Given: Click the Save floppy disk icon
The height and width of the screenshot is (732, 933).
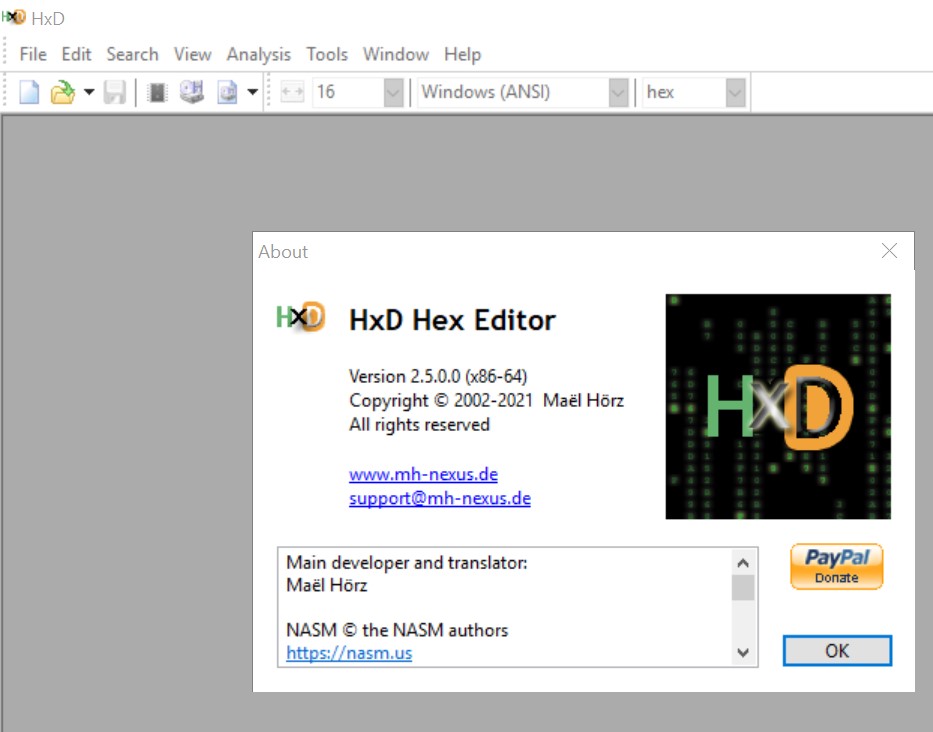Looking at the screenshot, I should pos(115,93).
